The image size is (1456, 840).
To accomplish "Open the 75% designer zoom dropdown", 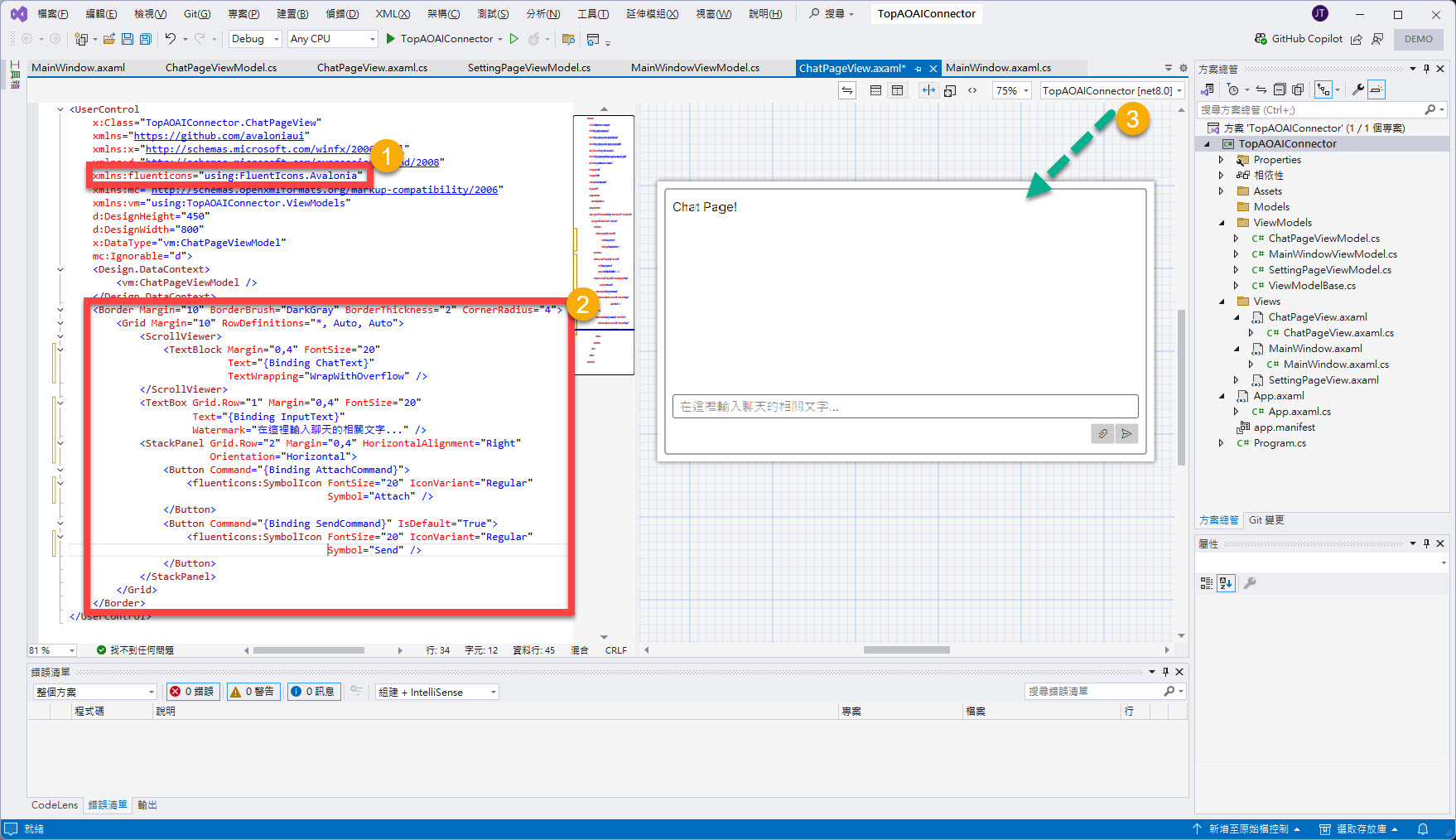I will pos(1012,90).
